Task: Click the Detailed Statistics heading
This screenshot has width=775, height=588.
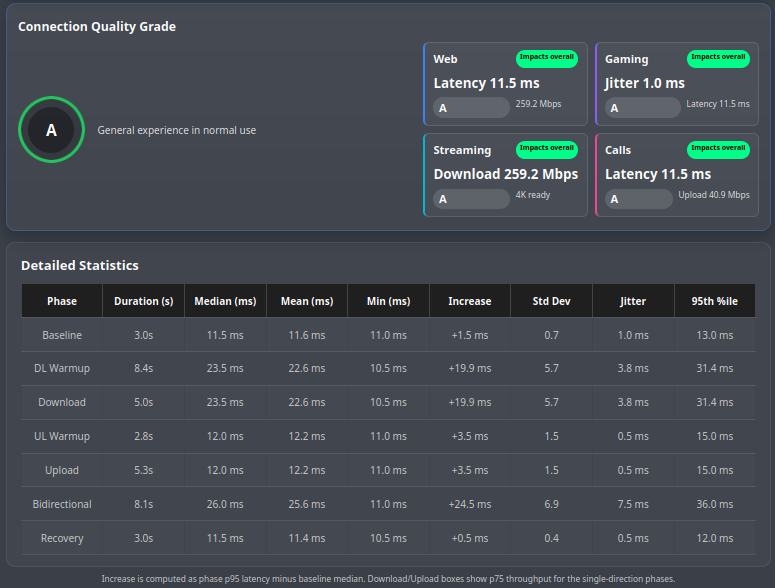Action: click(x=80, y=265)
